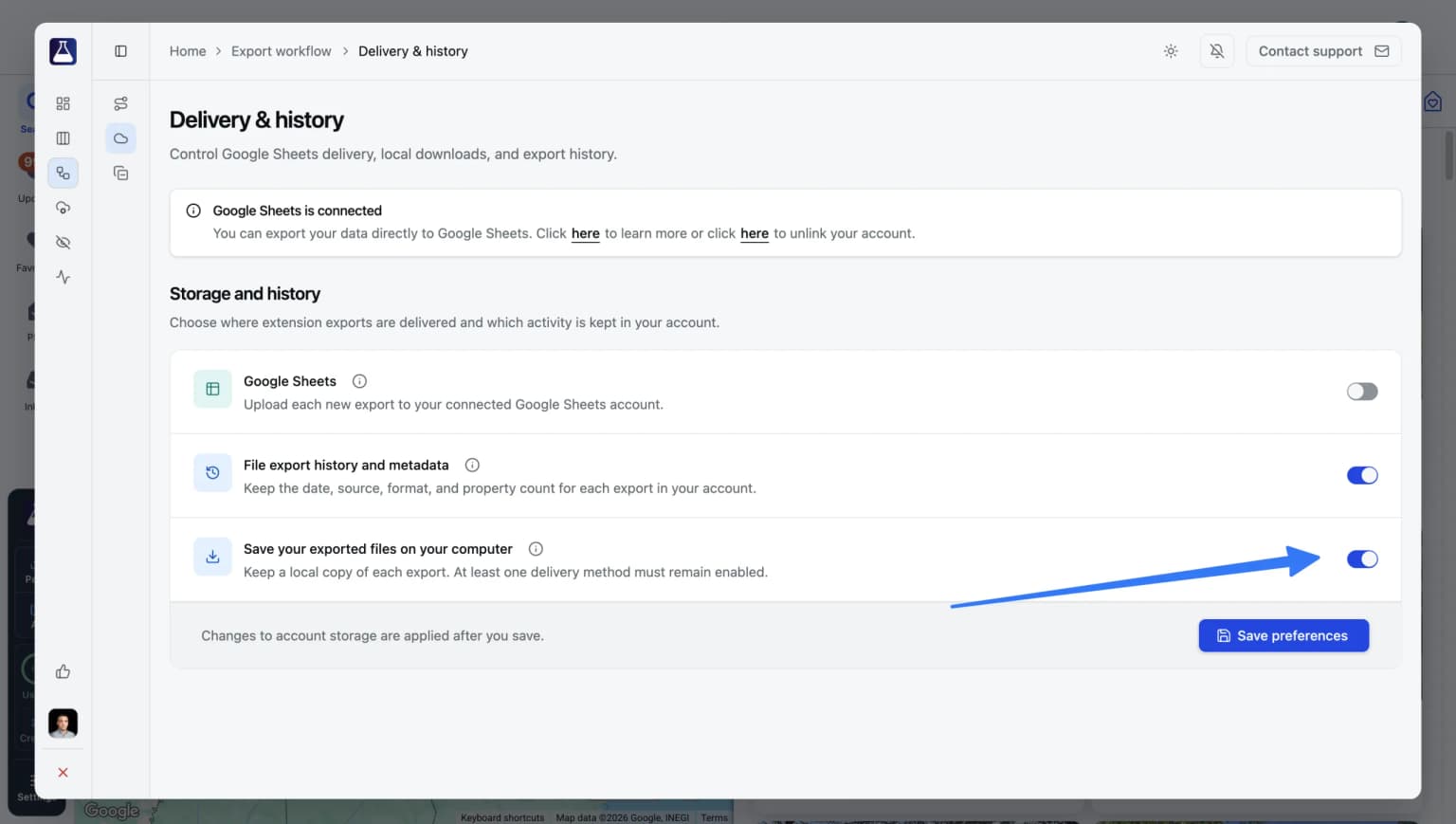
Task: Show info tooltip next to Google Sheets
Action: click(359, 381)
